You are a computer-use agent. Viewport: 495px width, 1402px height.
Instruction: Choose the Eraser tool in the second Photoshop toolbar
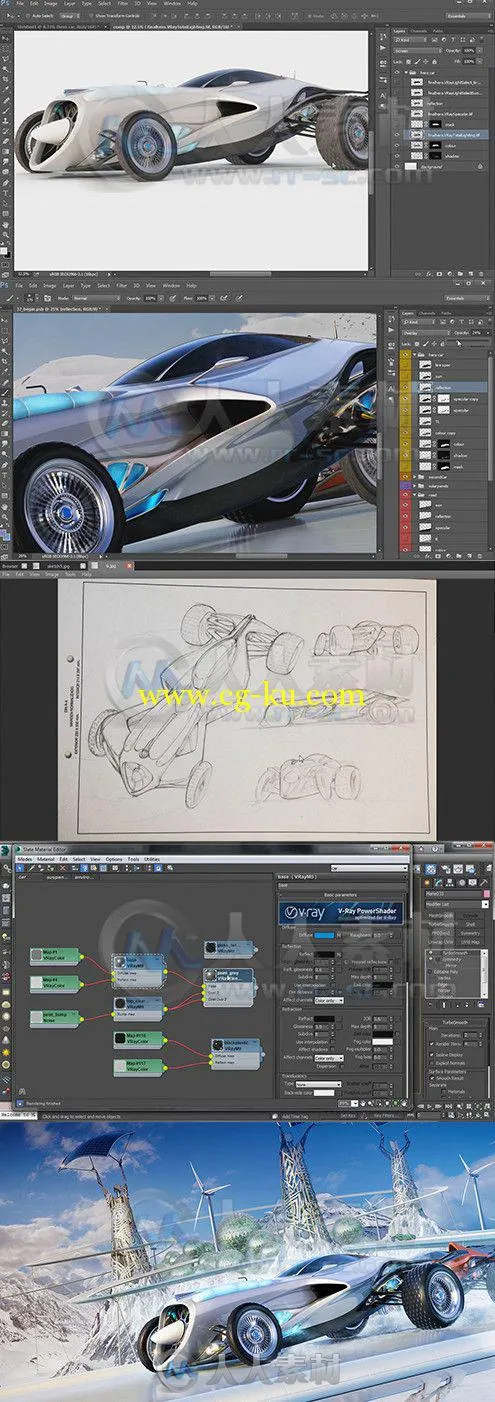coord(5,423)
